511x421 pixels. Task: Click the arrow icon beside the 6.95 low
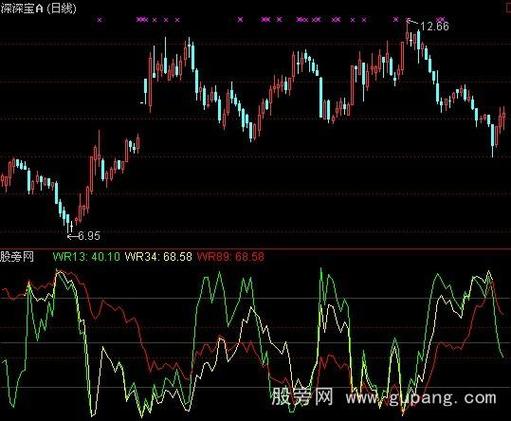click(73, 236)
